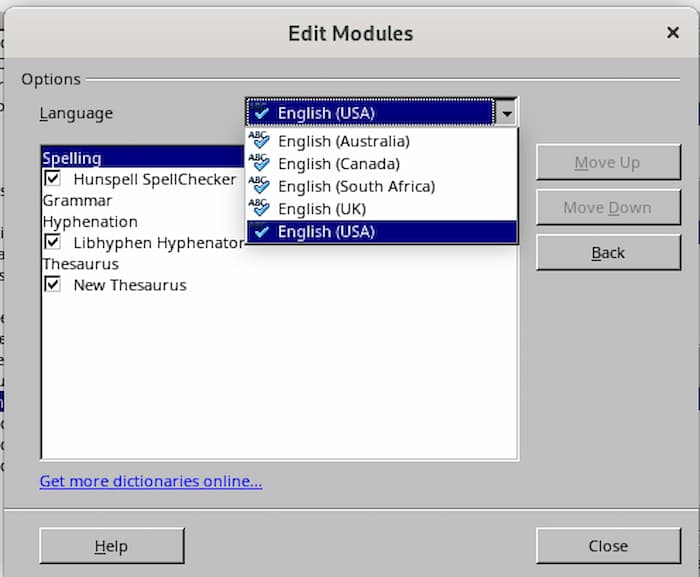The width and height of the screenshot is (700, 577).
Task: Click spellcheck icon beside English (Canada)
Action: coord(259,163)
